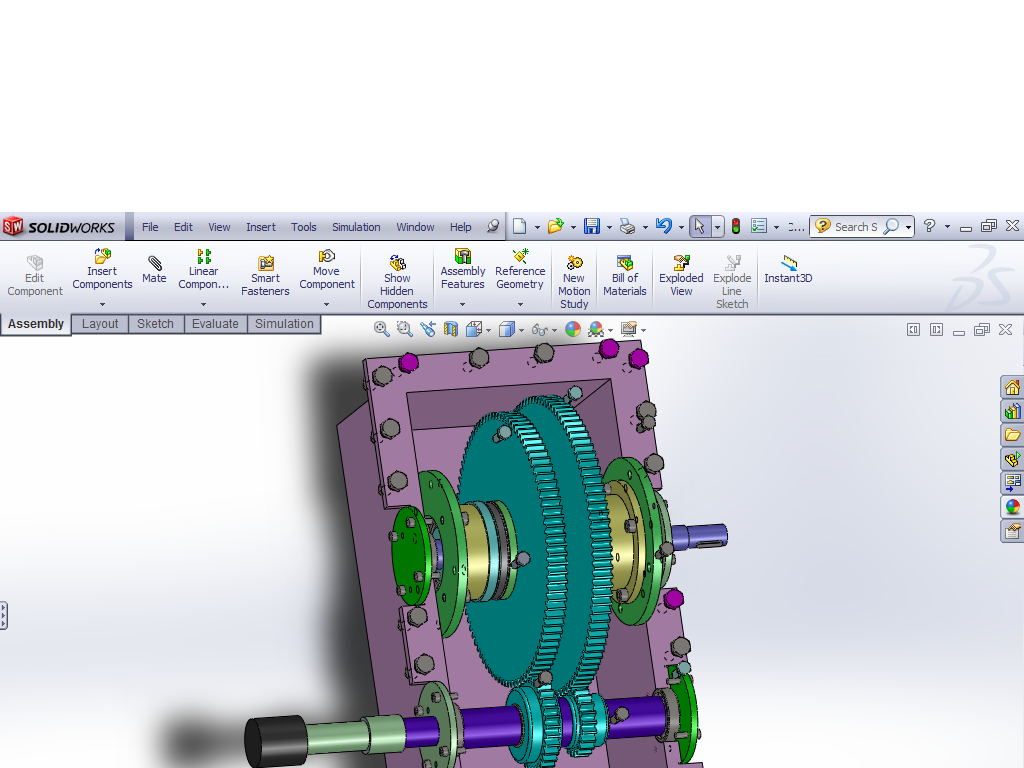Open Smart Fasteners tool
The image size is (1024, 768).
coord(265,276)
